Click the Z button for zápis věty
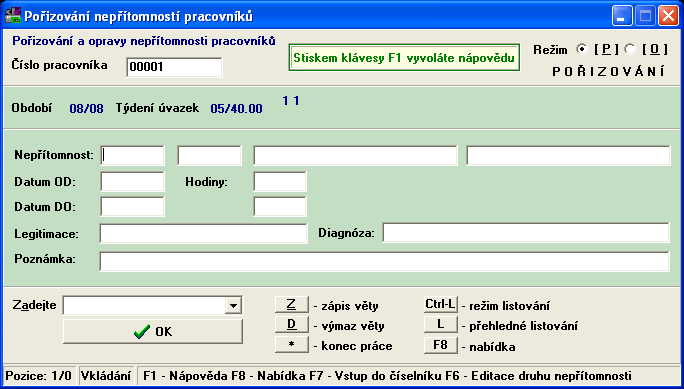The width and height of the screenshot is (684, 389). tap(291, 305)
